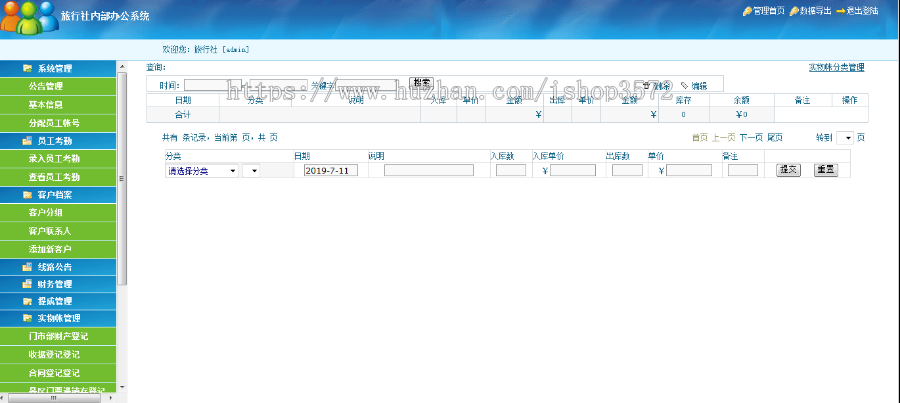This screenshot has width=900, height=403.
Task: Click the 财务管理 folder icon
Action: pyautogui.click(x=27, y=284)
